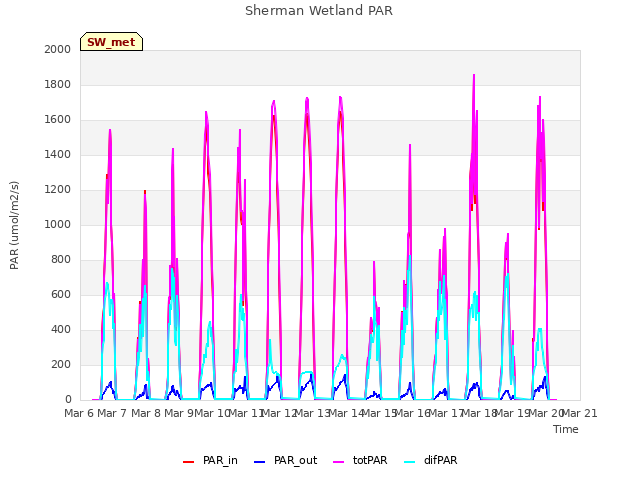Click the x-axis tick Mar 9
The width and height of the screenshot is (640, 480).
click(x=178, y=413)
